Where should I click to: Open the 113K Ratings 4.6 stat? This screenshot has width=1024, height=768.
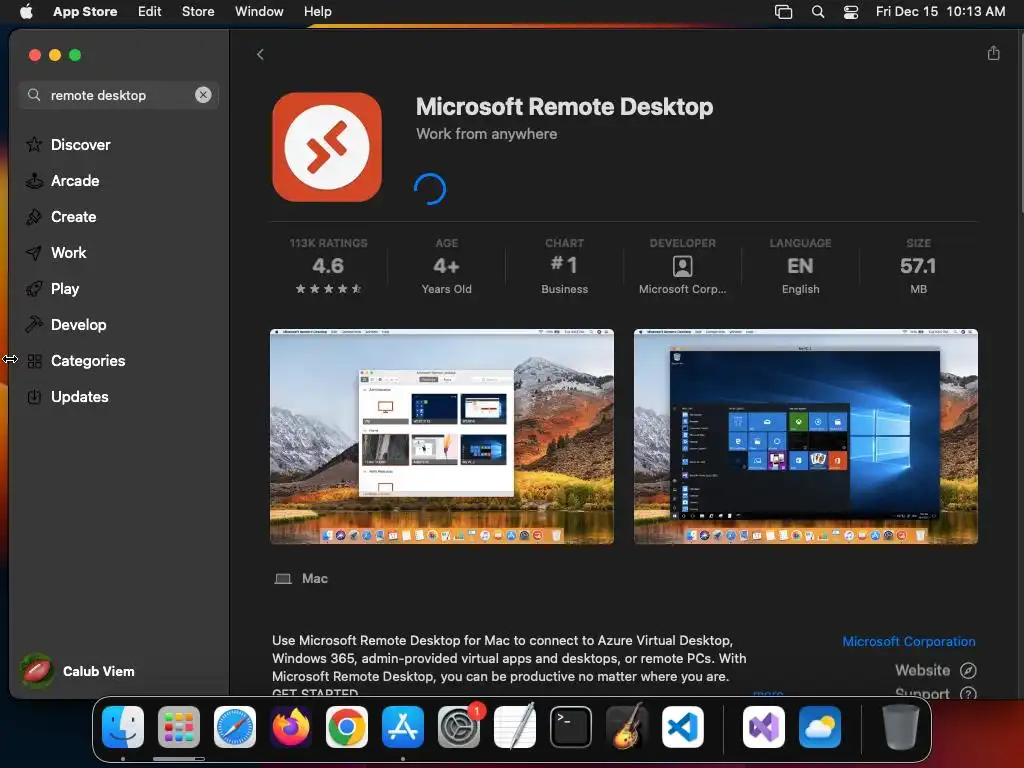coord(328,266)
